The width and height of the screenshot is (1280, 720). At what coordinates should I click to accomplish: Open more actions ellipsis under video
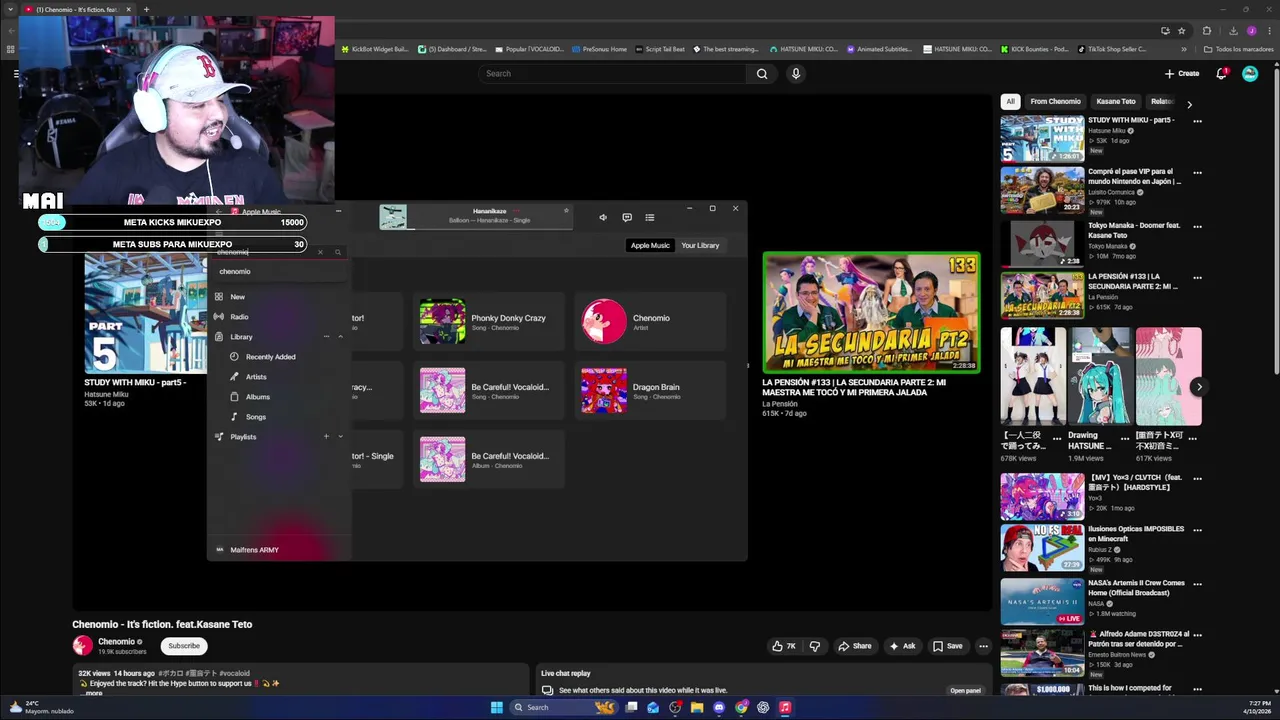pyautogui.click(x=983, y=646)
